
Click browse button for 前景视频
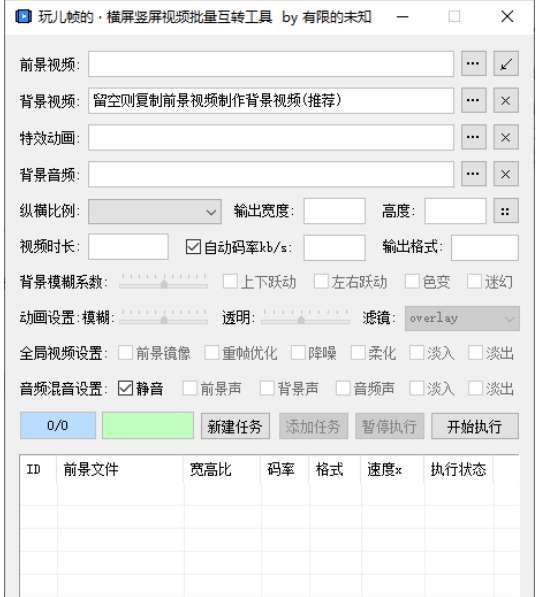click(473, 64)
